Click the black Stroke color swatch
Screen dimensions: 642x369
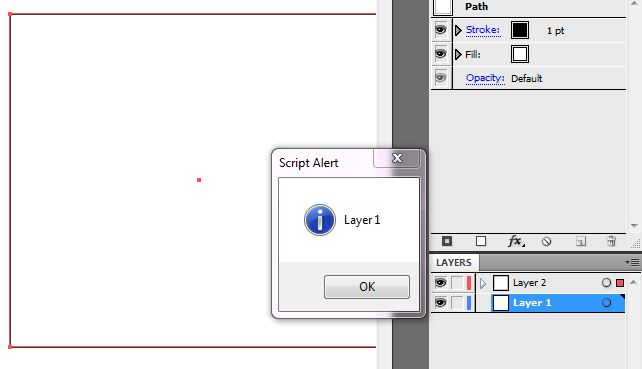click(520, 30)
